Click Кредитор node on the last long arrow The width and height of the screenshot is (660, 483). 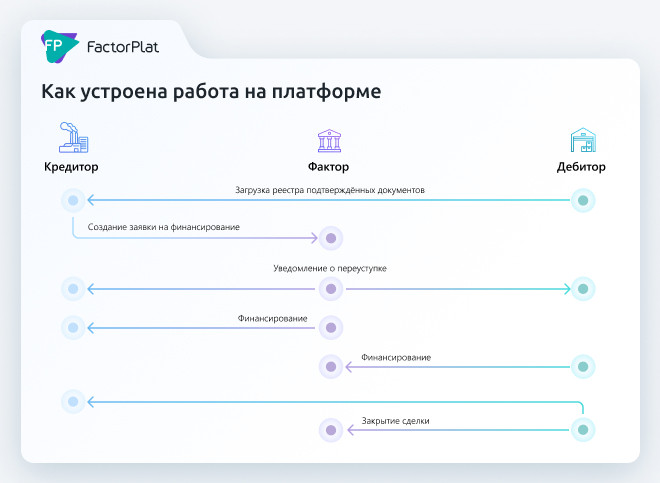coord(73,402)
